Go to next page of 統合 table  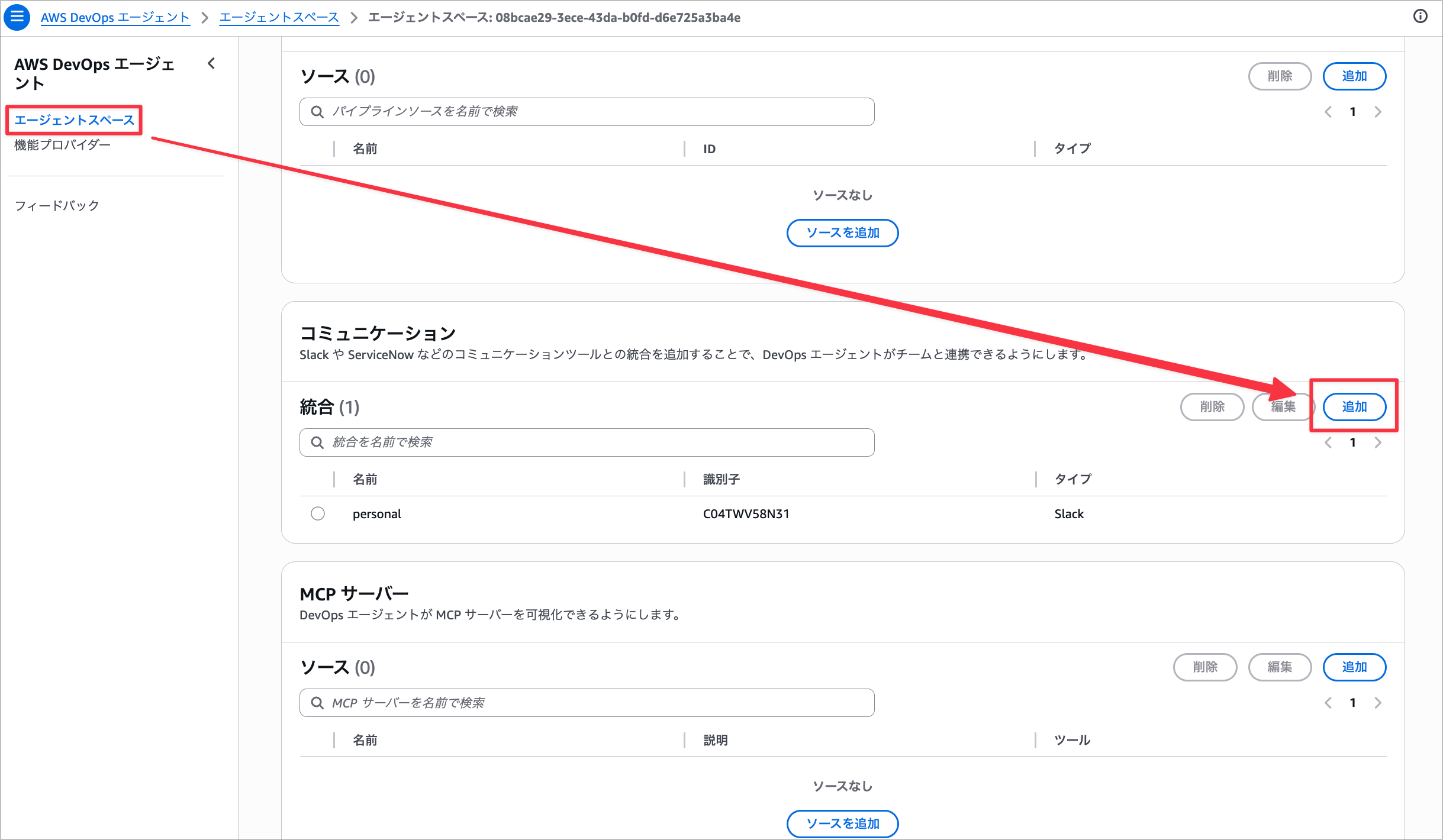pyautogui.click(x=1378, y=442)
